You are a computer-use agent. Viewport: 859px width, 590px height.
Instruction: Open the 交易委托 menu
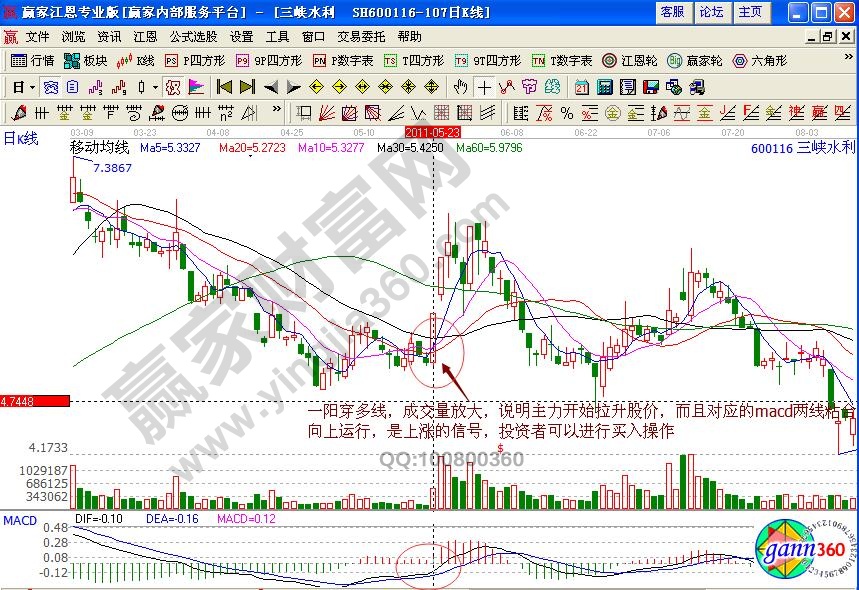pos(361,36)
